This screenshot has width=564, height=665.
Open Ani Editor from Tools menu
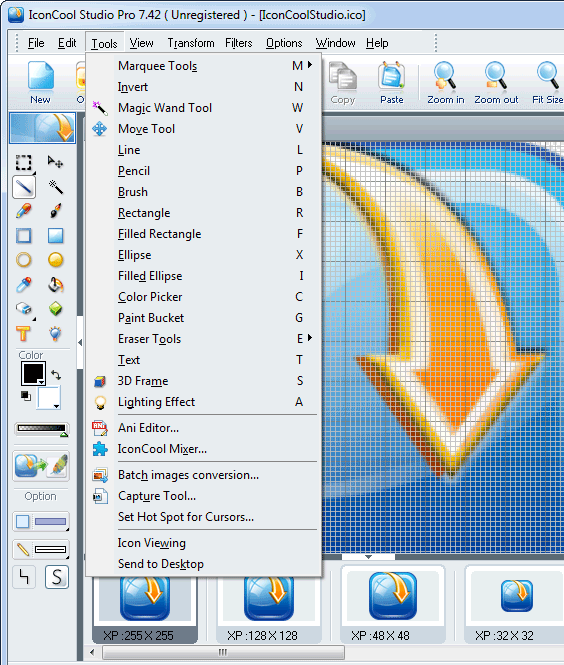click(x=204, y=428)
